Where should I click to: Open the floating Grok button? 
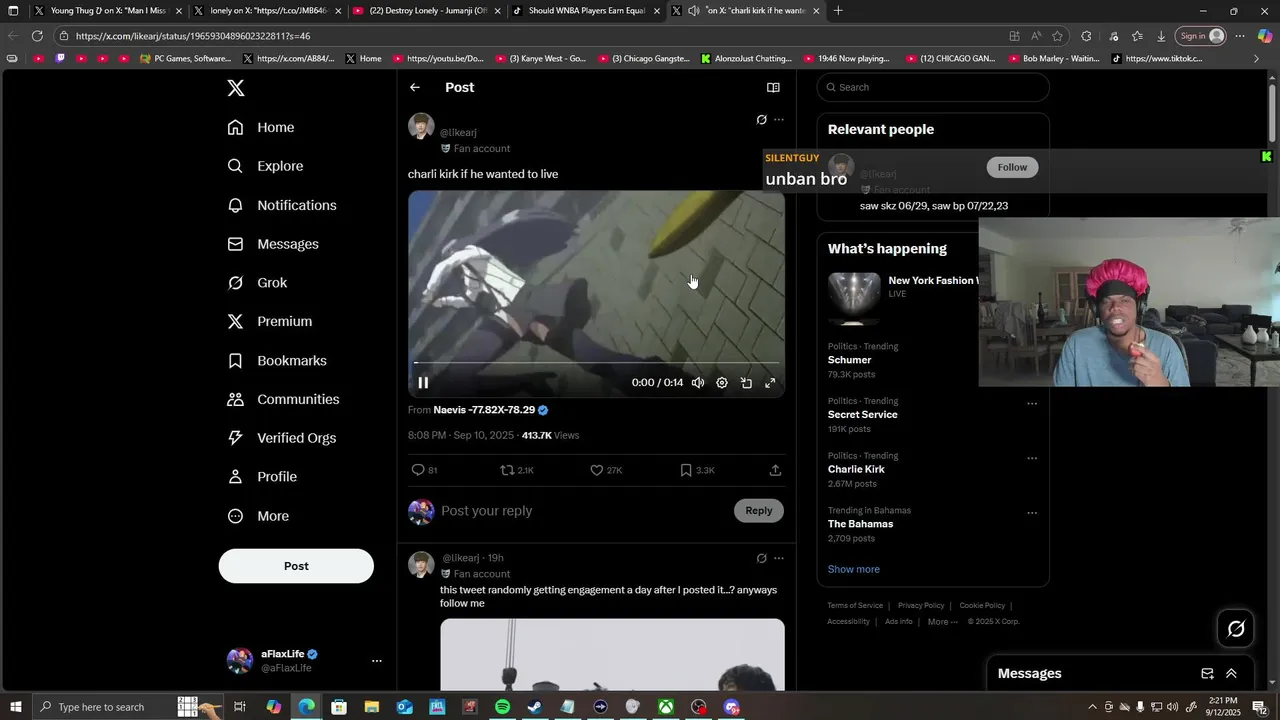[1236, 629]
